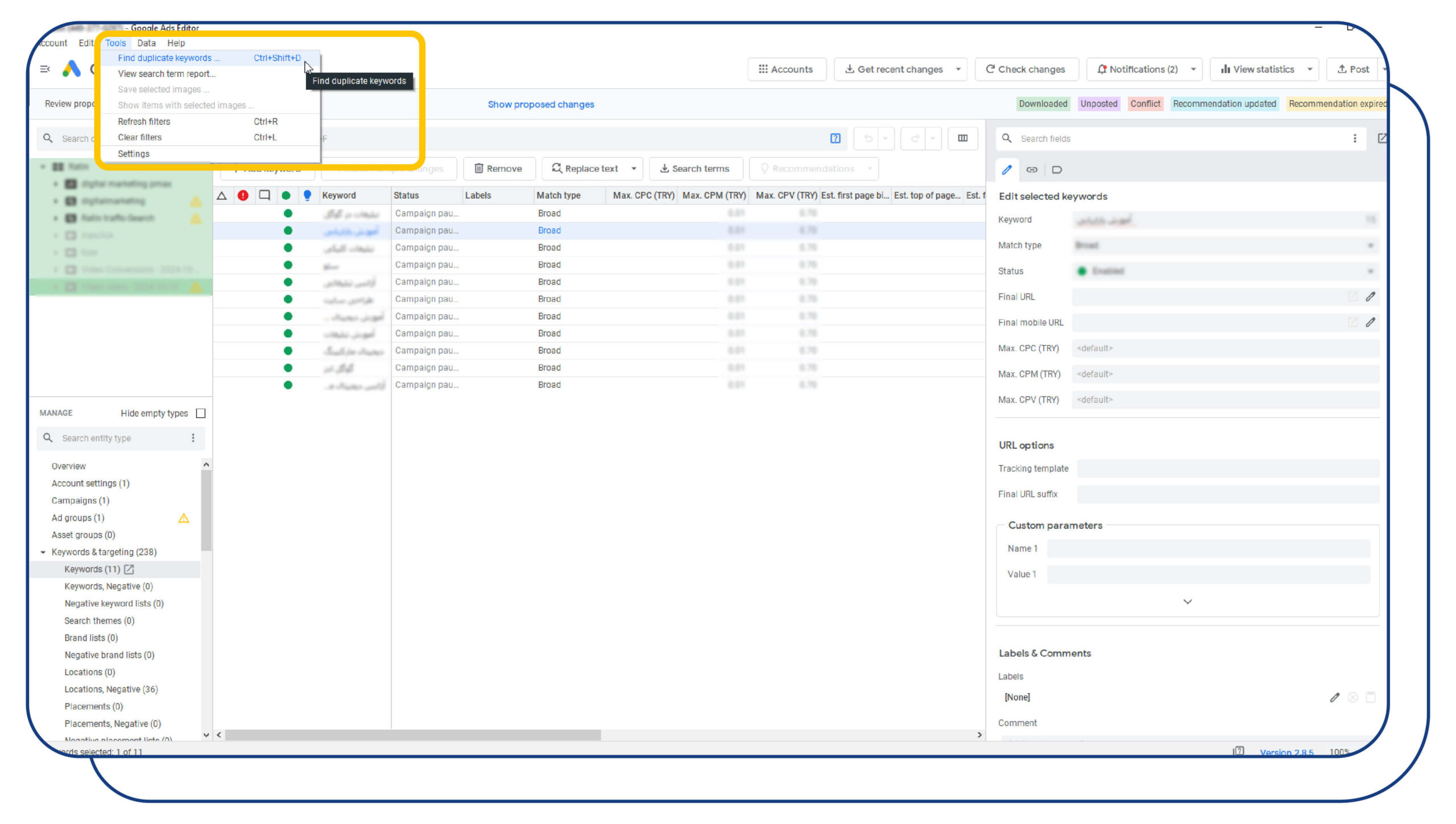Sort by the blue recommendation bulb column
This screenshot has width=1456, height=824.
click(x=307, y=196)
